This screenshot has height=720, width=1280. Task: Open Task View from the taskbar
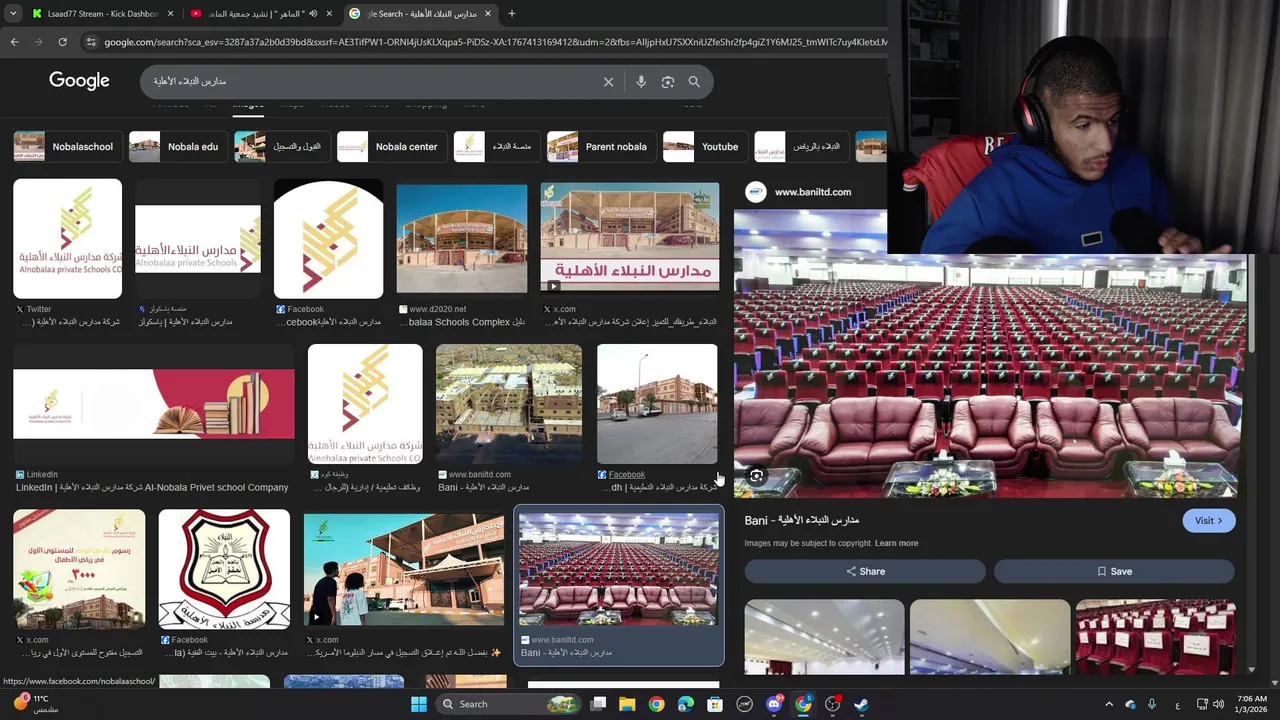[598, 704]
